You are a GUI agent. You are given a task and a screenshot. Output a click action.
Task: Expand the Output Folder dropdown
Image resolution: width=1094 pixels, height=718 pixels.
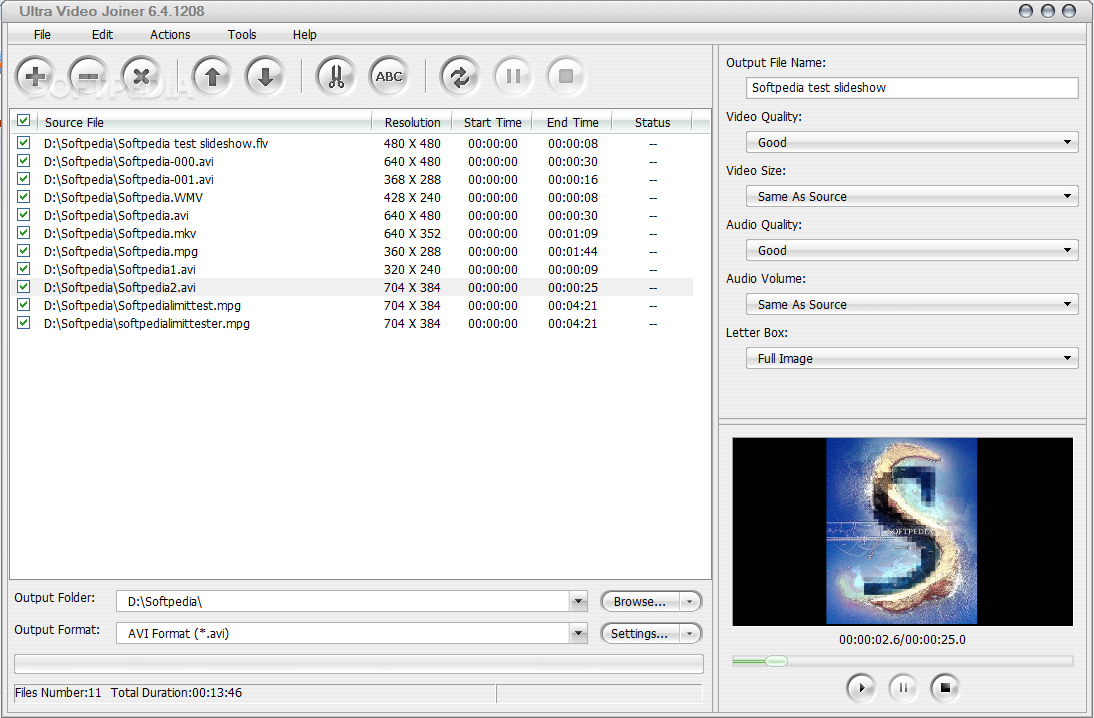tap(578, 601)
